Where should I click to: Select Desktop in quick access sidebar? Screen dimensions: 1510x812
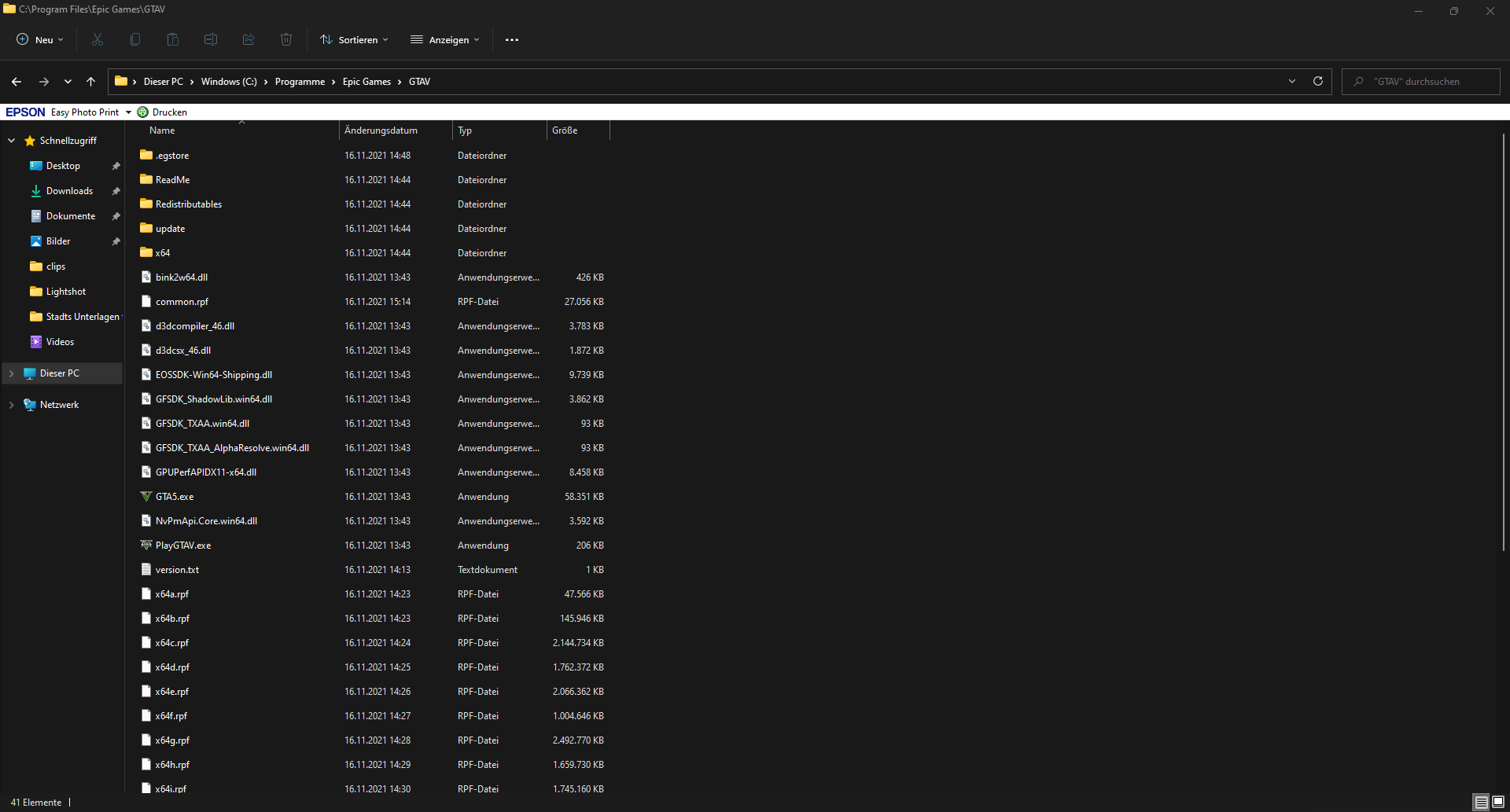coord(63,166)
